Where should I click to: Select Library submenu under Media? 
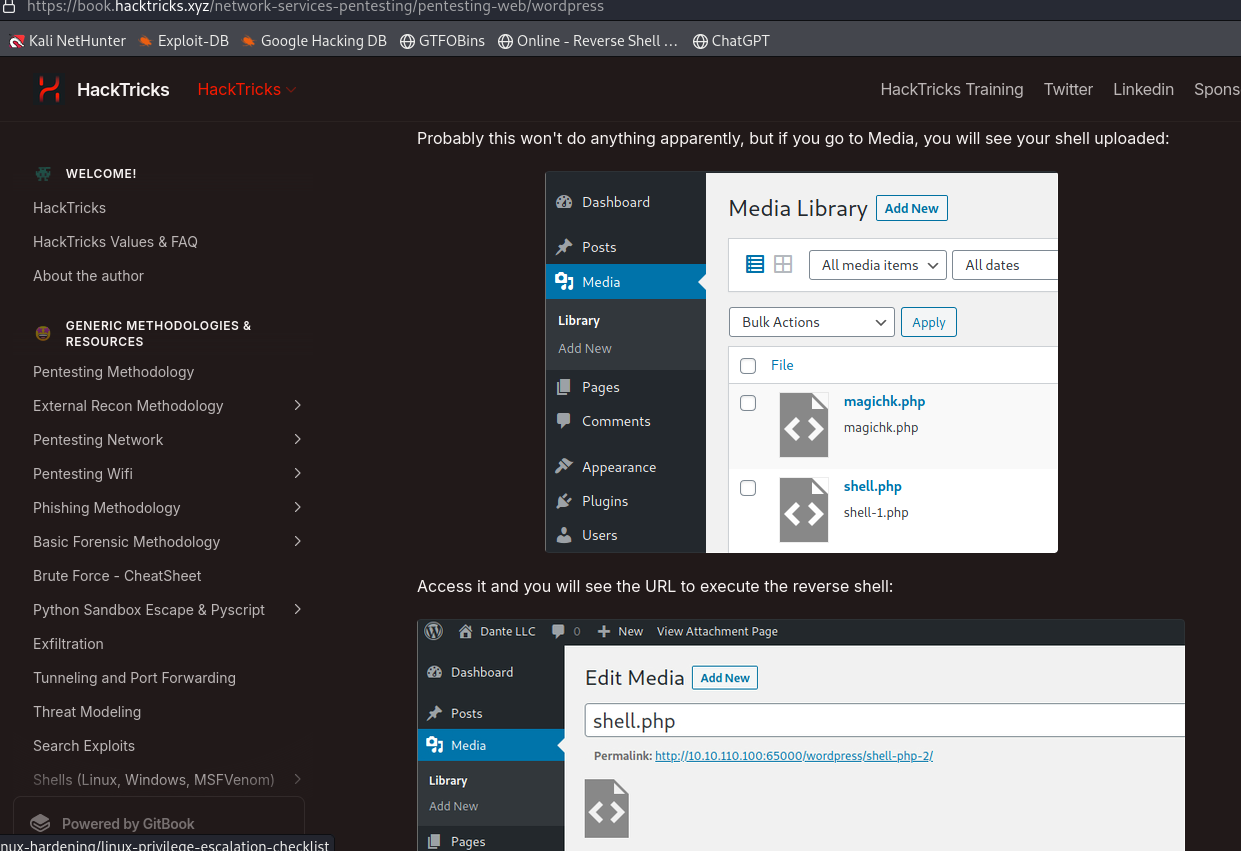click(579, 321)
